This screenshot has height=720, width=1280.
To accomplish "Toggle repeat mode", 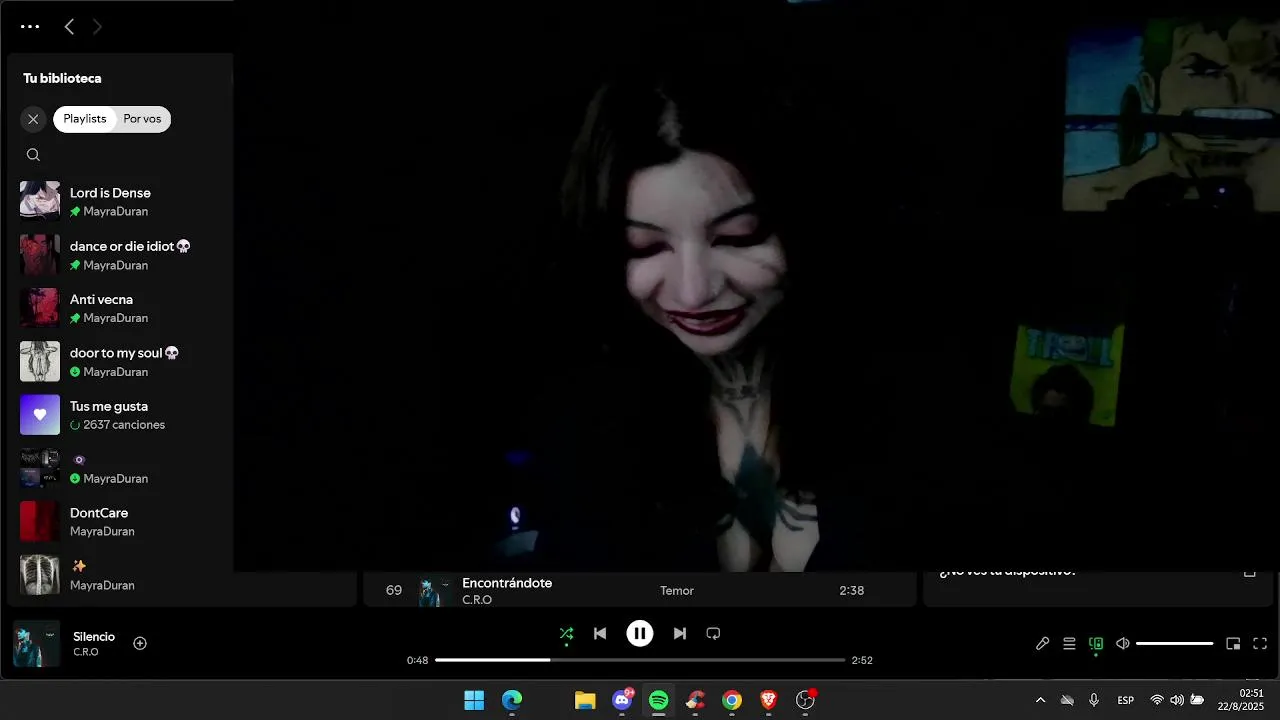I will pos(713,633).
